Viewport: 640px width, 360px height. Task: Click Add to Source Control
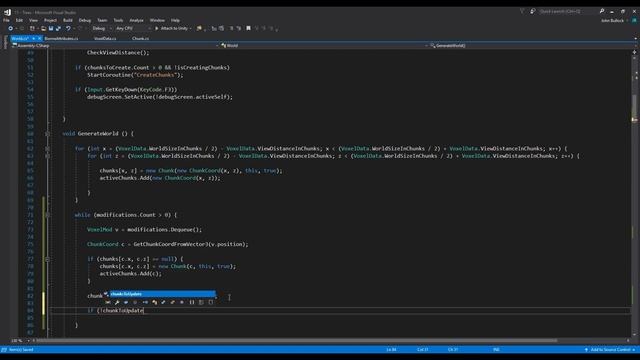point(610,350)
